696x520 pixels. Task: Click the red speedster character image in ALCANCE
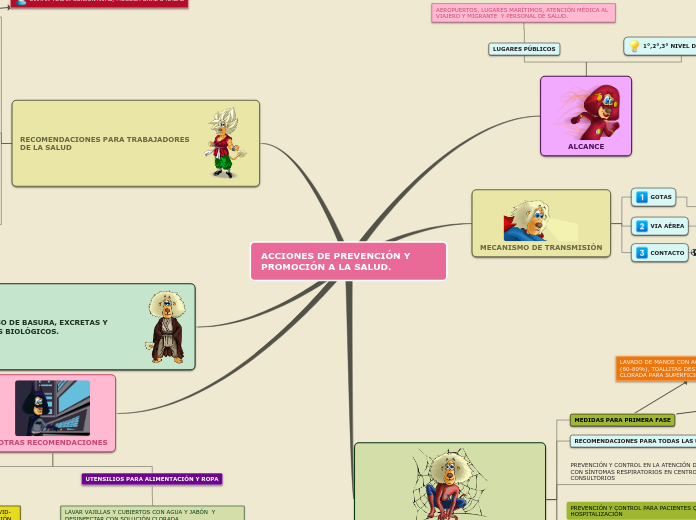click(588, 112)
